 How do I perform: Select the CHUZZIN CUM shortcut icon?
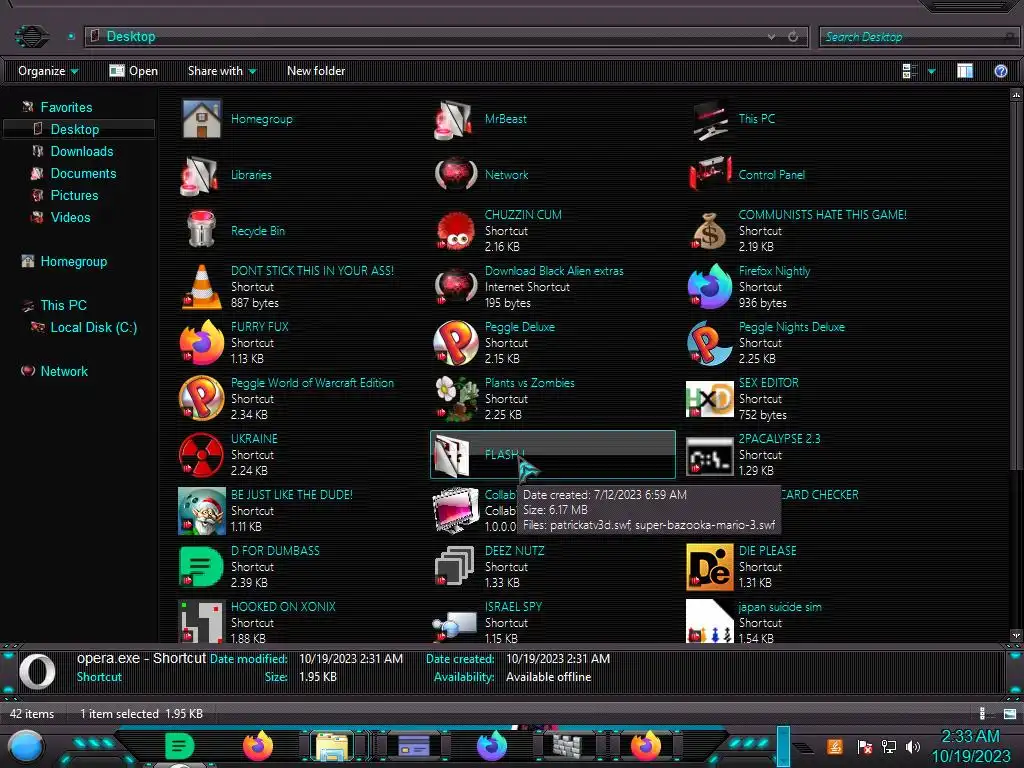pos(455,231)
